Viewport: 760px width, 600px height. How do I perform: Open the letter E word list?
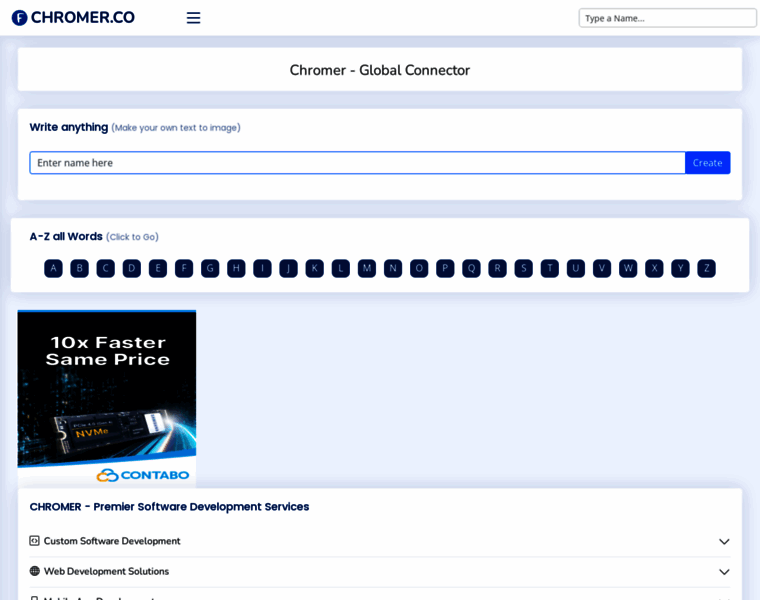[158, 268]
